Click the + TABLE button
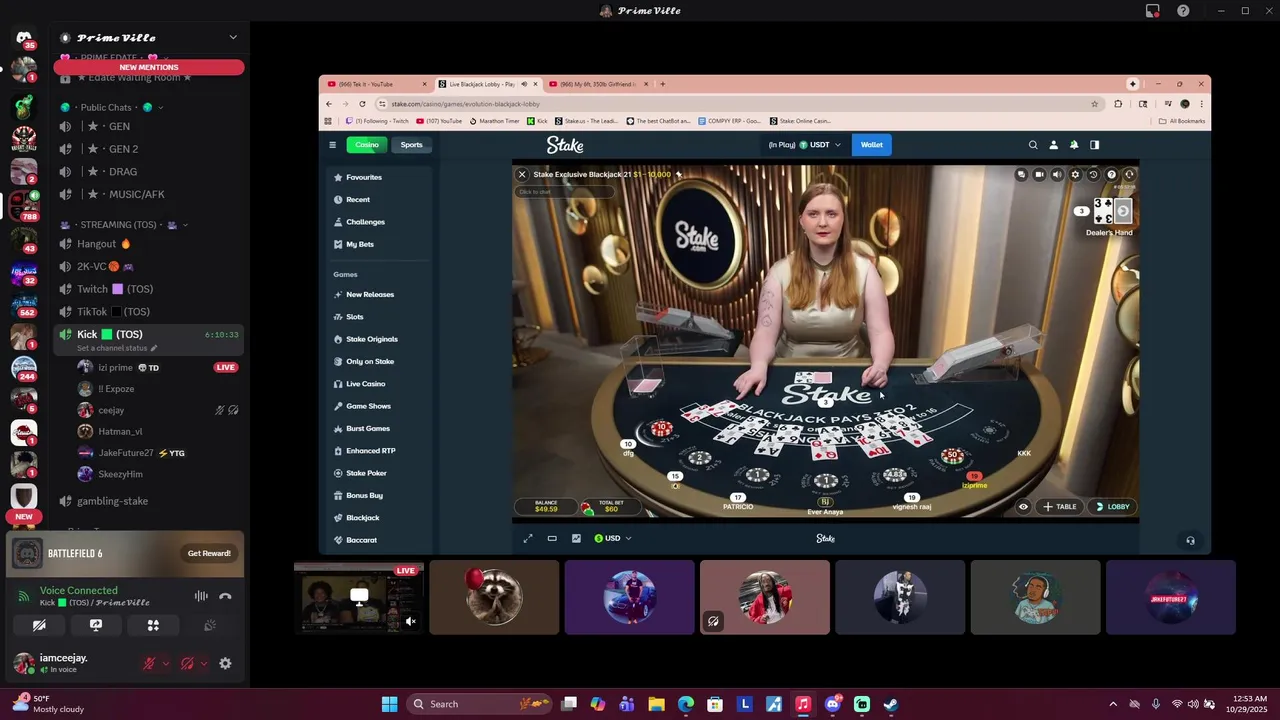Viewport: 1280px width, 720px height. (x=1059, y=507)
